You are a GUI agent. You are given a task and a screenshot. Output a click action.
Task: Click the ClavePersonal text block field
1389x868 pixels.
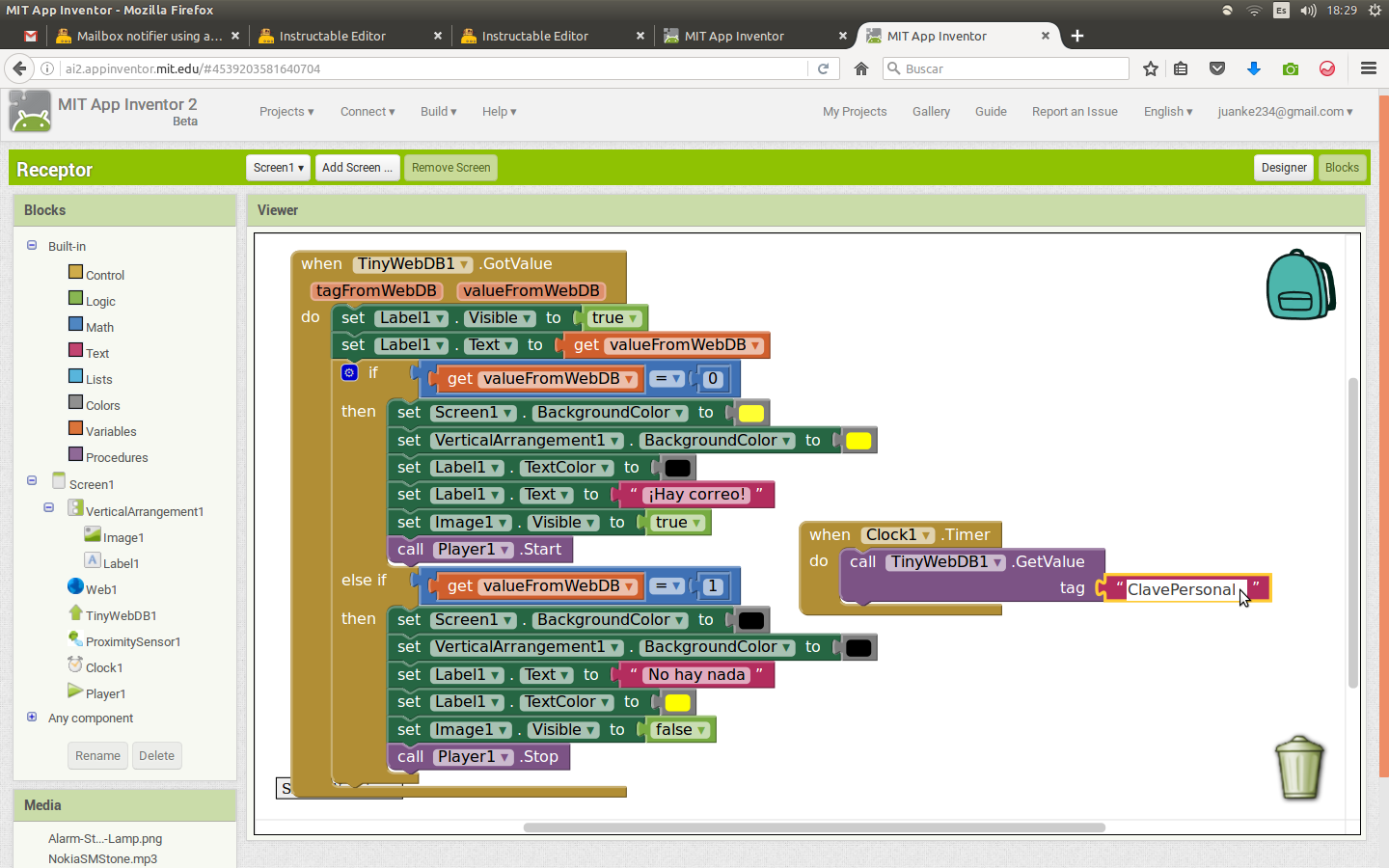(1180, 589)
